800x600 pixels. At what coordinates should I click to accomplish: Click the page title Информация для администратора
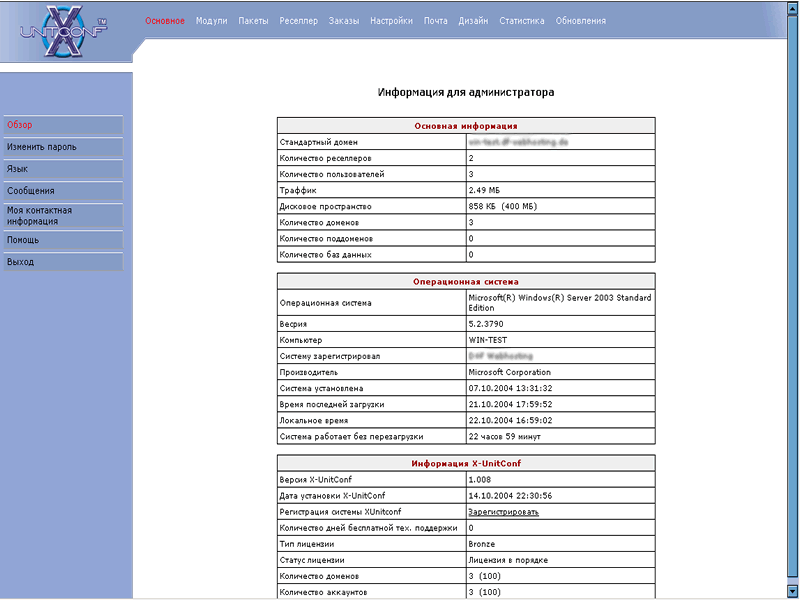tap(466, 92)
